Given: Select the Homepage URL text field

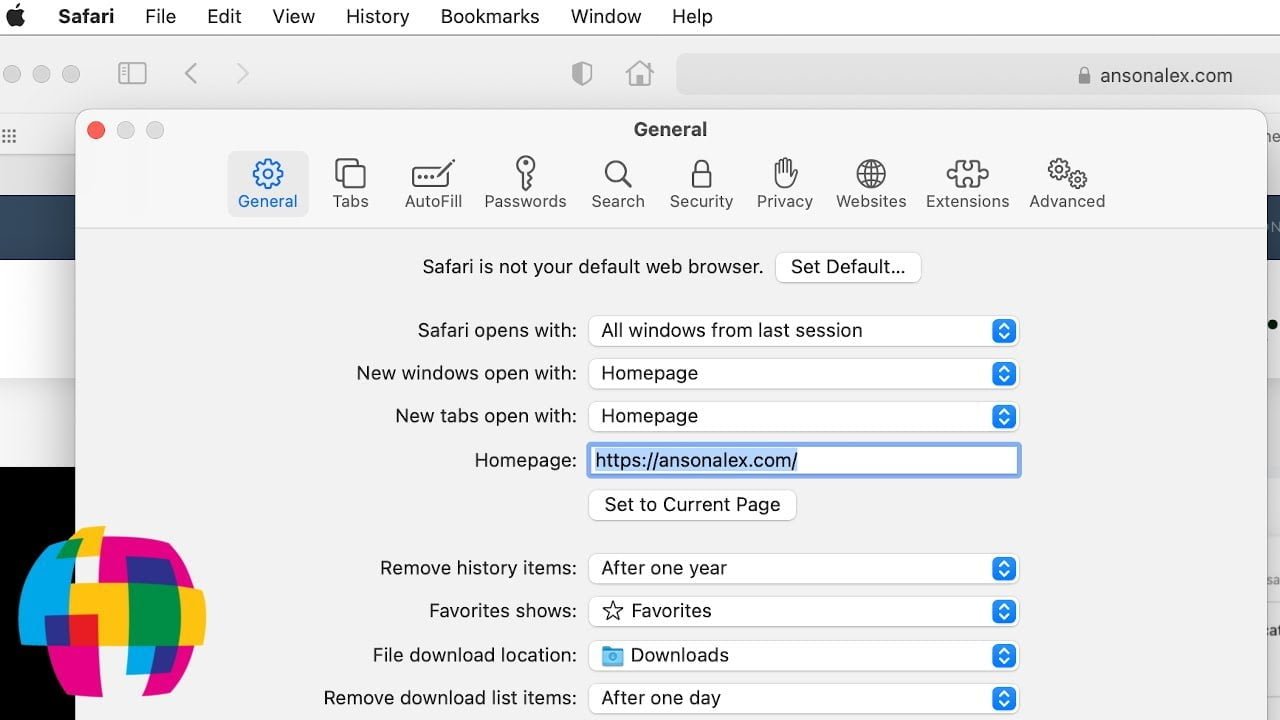Looking at the screenshot, I should [803, 460].
